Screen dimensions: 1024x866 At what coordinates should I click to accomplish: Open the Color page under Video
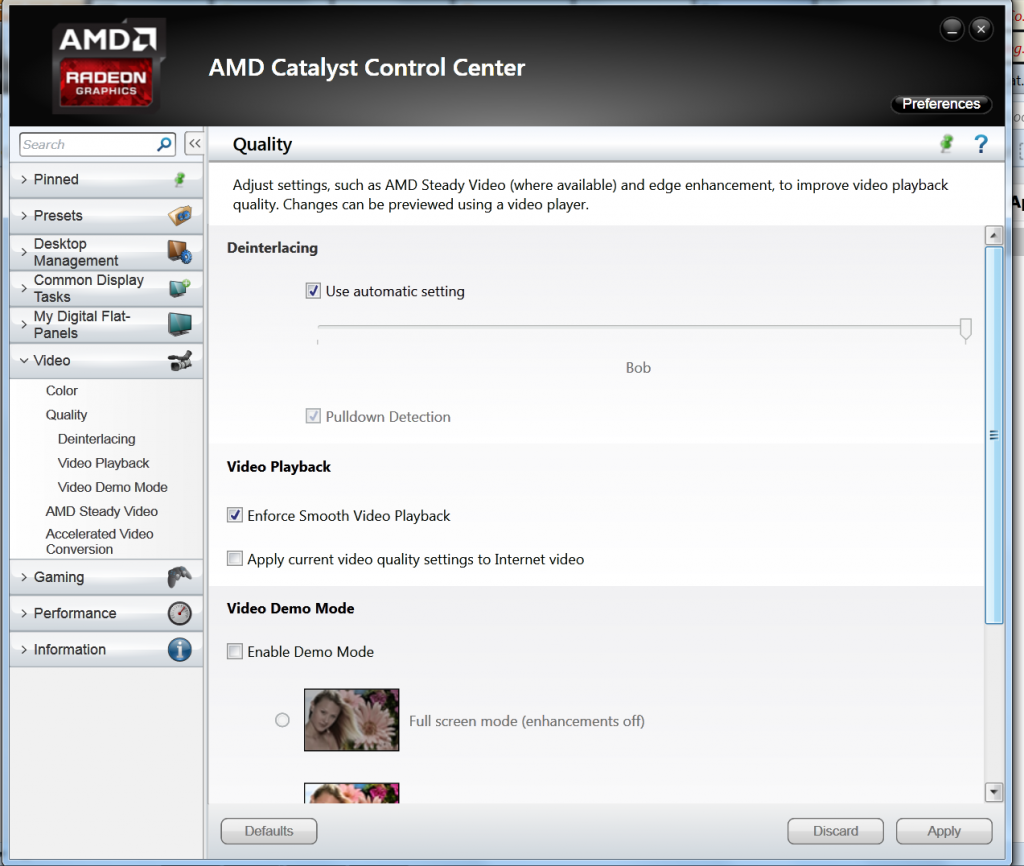[61, 391]
